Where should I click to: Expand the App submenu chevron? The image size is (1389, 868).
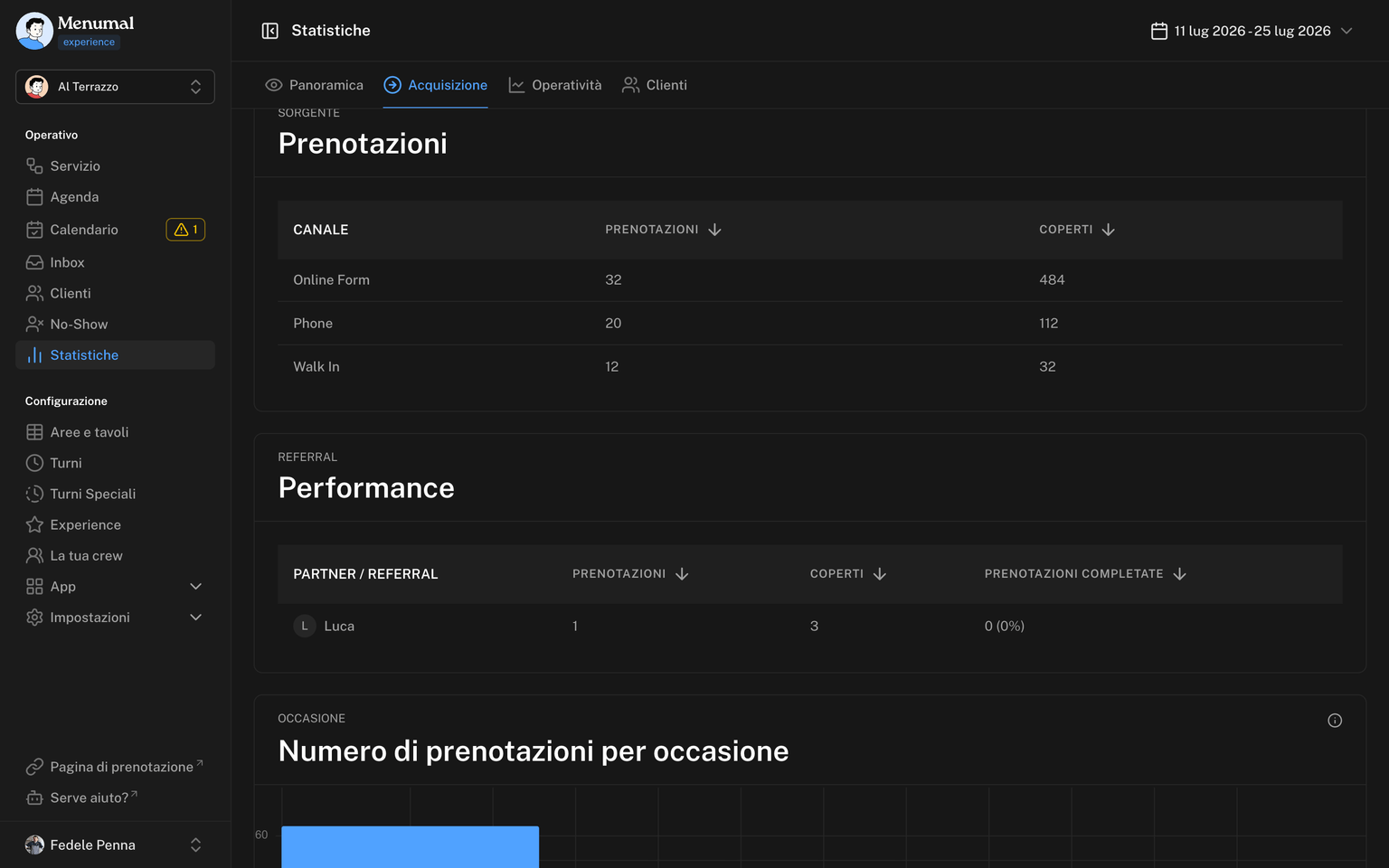195,587
